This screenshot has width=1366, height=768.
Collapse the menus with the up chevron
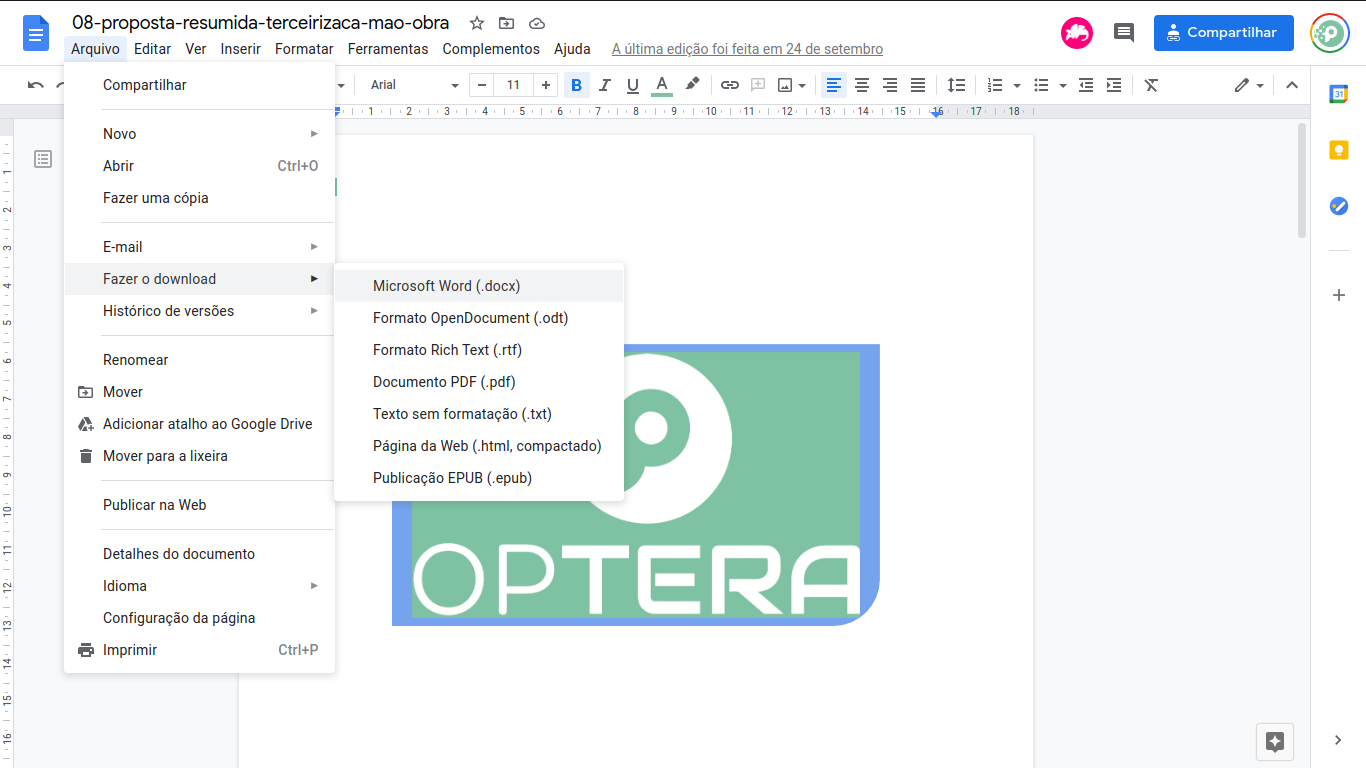[x=1292, y=85]
